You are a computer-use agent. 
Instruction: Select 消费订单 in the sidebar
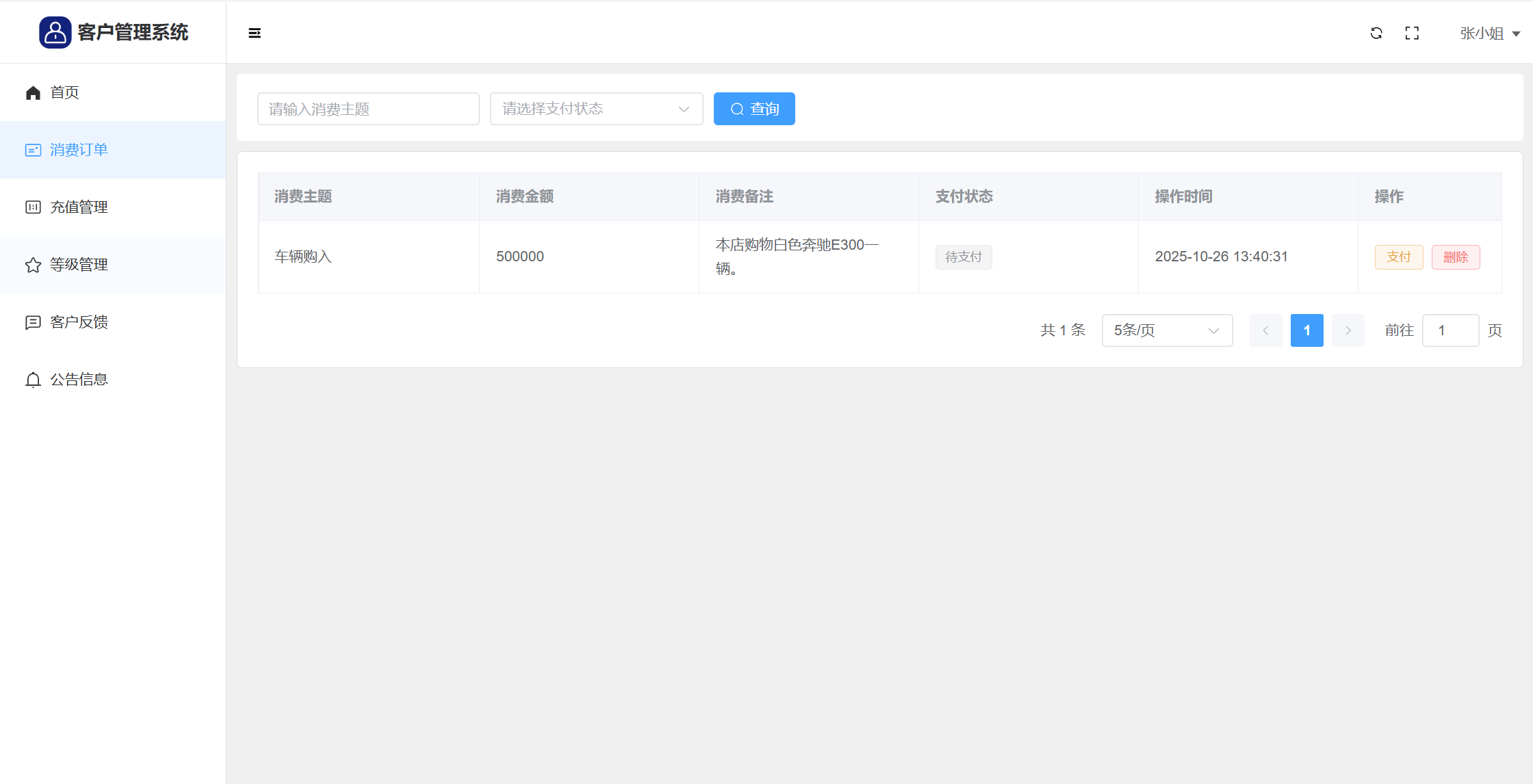pyautogui.click(x=79, y=150)
